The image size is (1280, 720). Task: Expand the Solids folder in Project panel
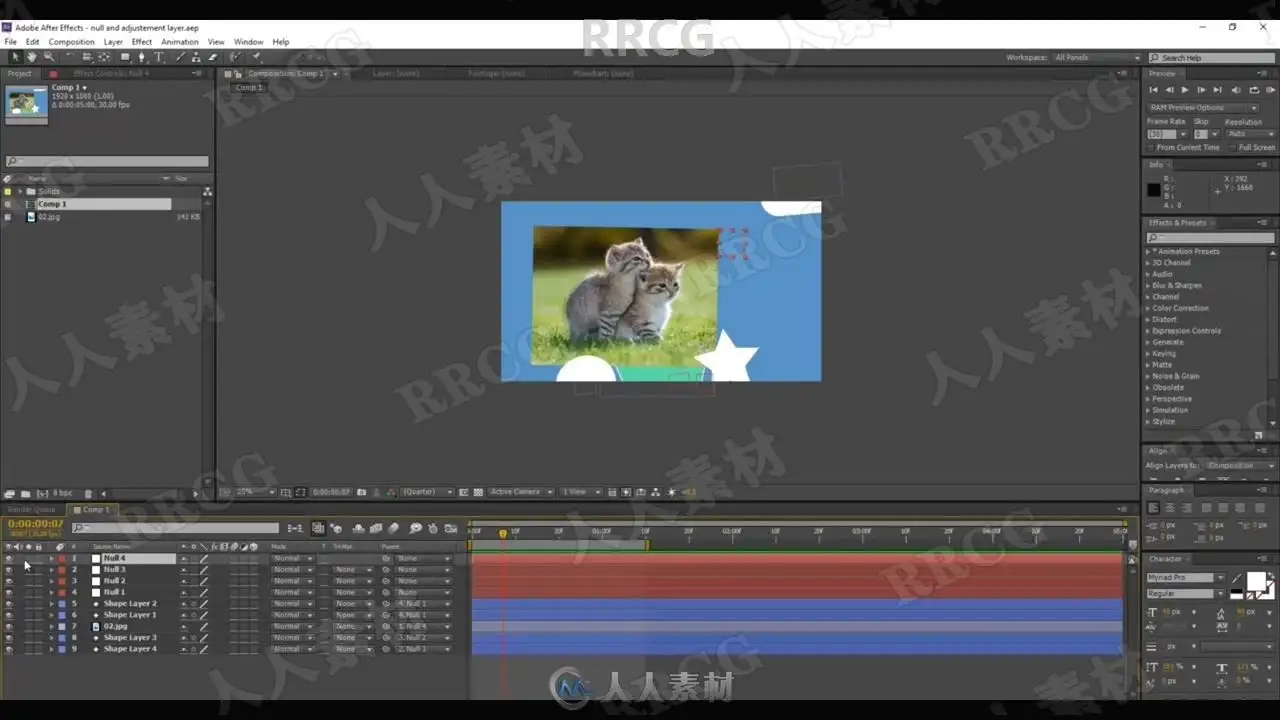[19, 192]
